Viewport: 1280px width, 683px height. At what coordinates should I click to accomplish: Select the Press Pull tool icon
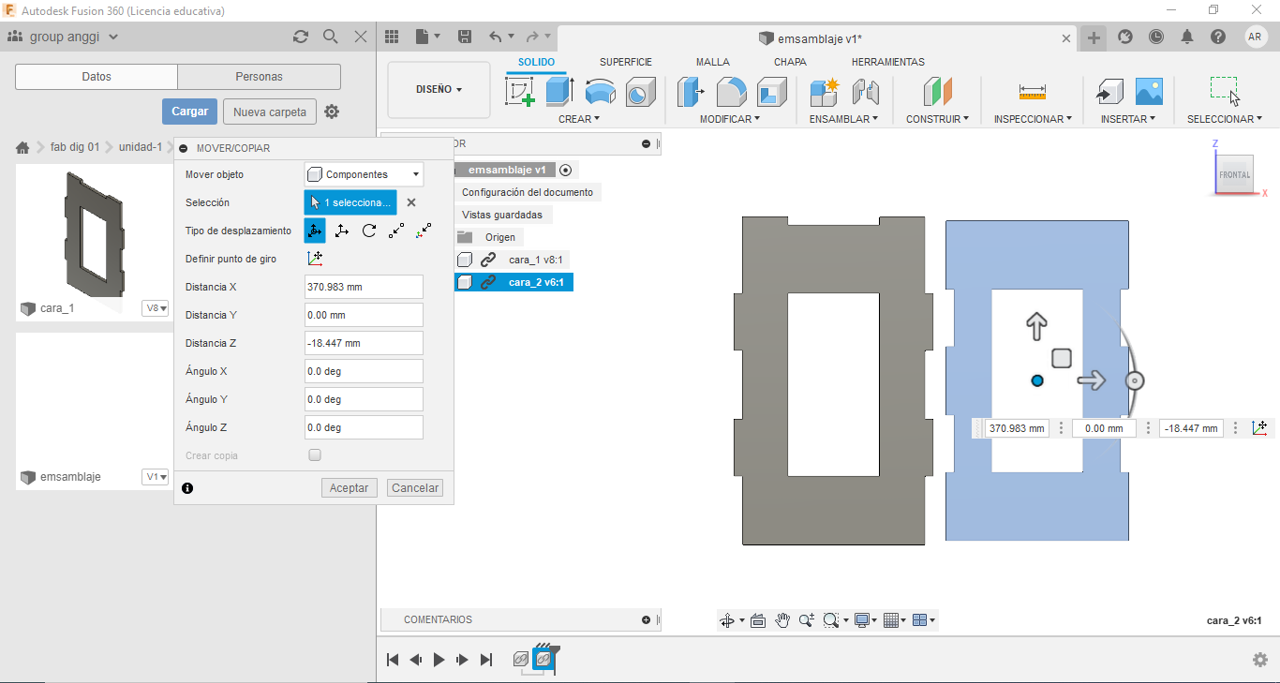click(691, 92)
